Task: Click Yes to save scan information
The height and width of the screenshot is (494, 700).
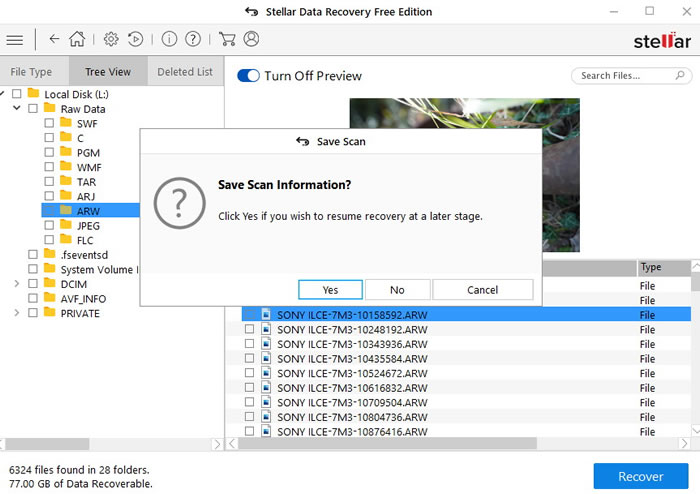Action: click(330, 290)
